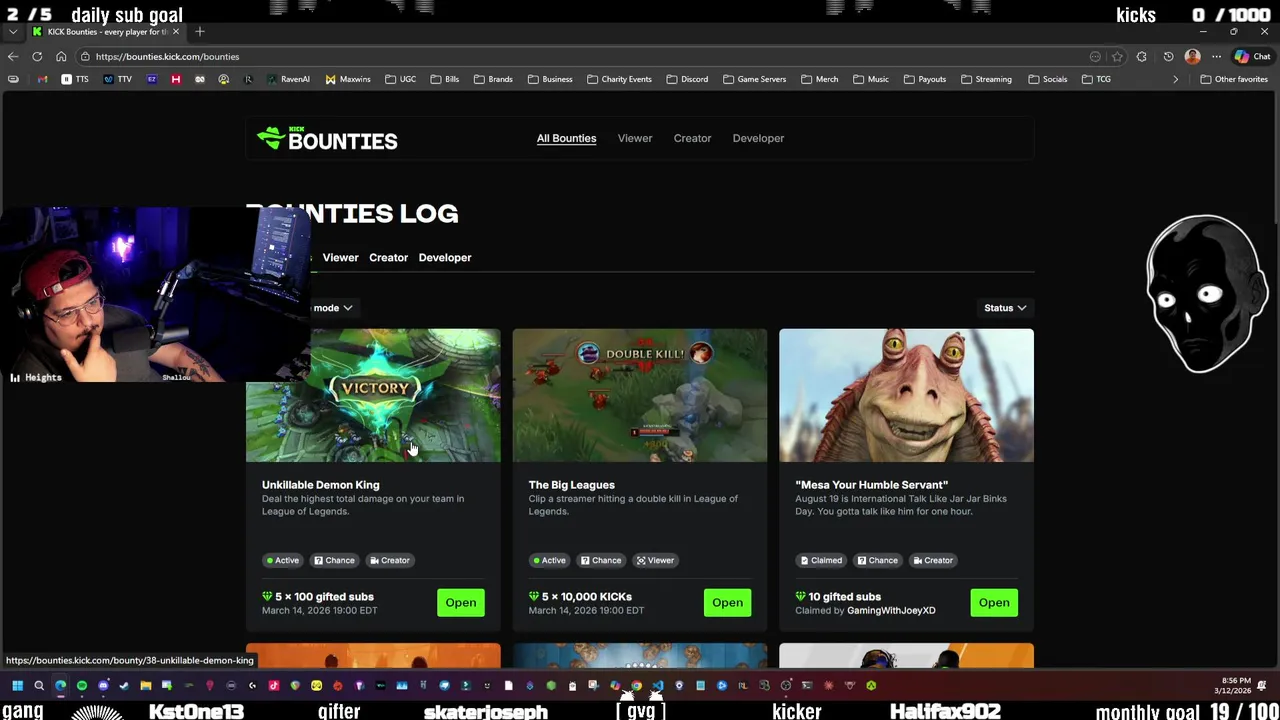Expand the Status filter dropdown

tap(1005, 308)
